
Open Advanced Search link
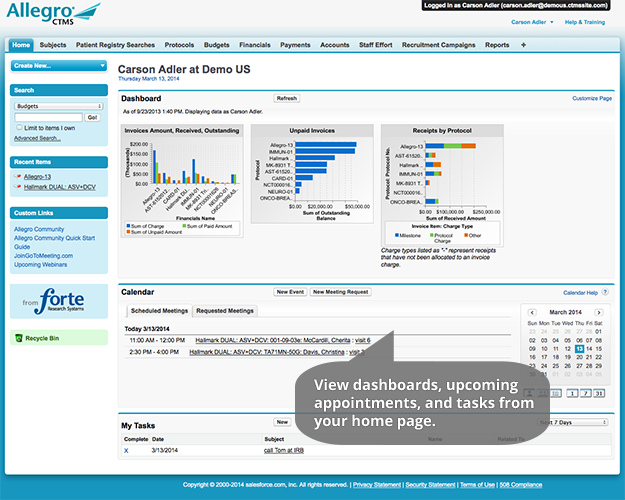tap(37, 138)
